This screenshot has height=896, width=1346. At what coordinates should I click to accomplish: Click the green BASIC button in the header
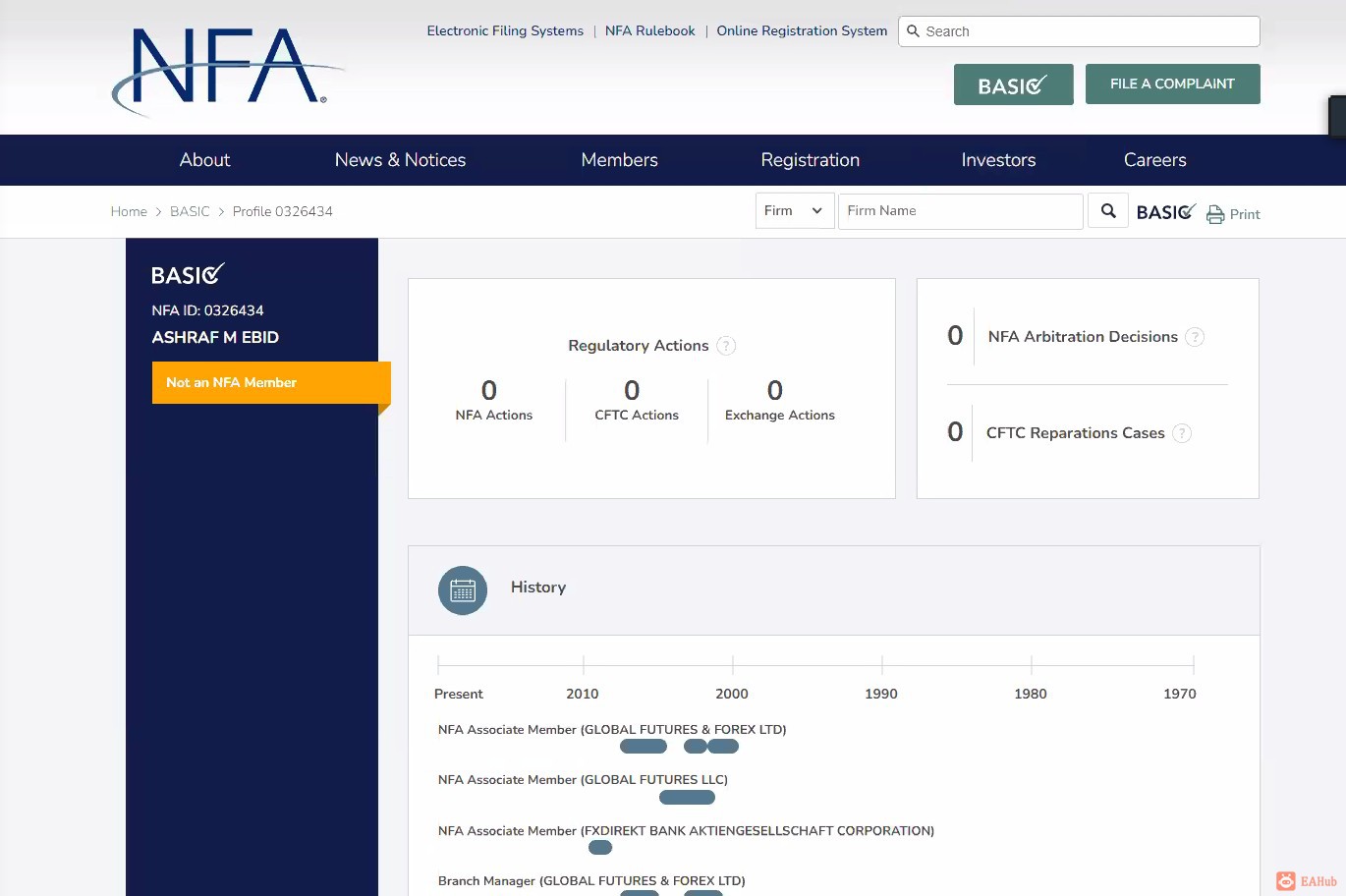pyautogui.click(x=1013, y=84)
